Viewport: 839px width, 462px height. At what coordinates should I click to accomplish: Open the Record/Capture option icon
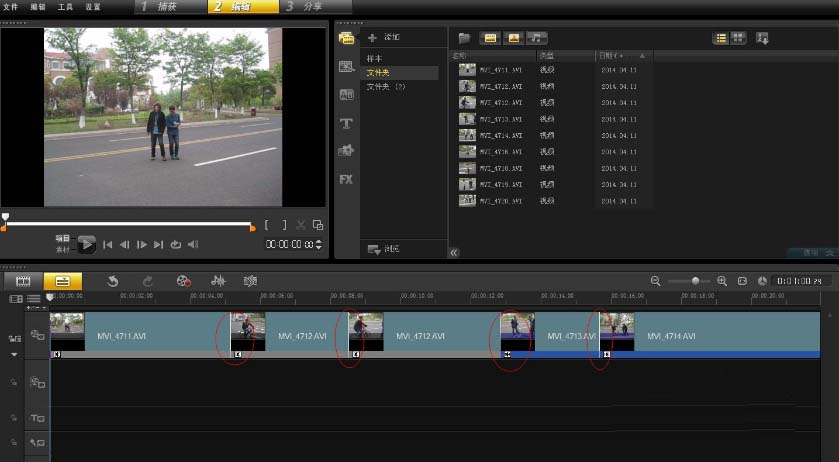coord(184,281)
